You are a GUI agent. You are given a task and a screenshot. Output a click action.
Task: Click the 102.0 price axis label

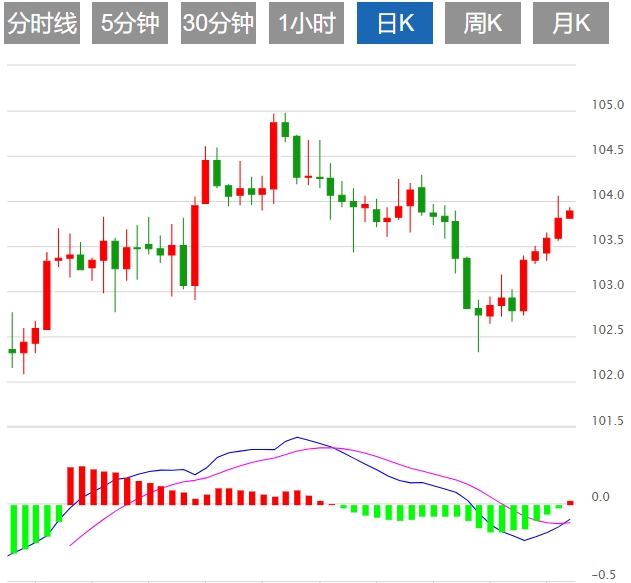pyautogui.click(x=608, y=375)
